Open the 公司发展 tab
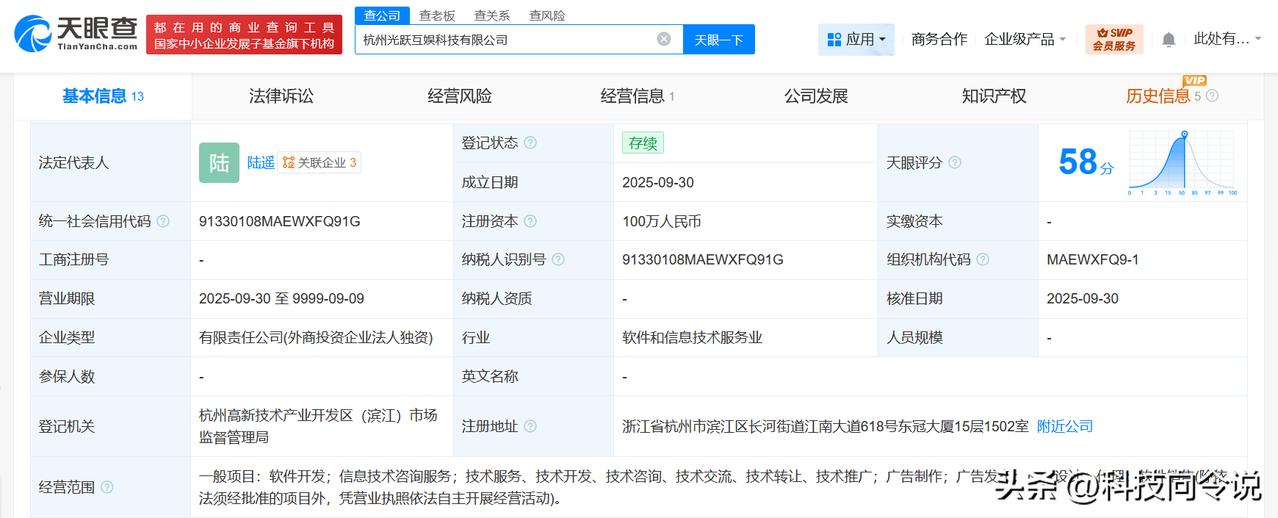 click(816, 96)
